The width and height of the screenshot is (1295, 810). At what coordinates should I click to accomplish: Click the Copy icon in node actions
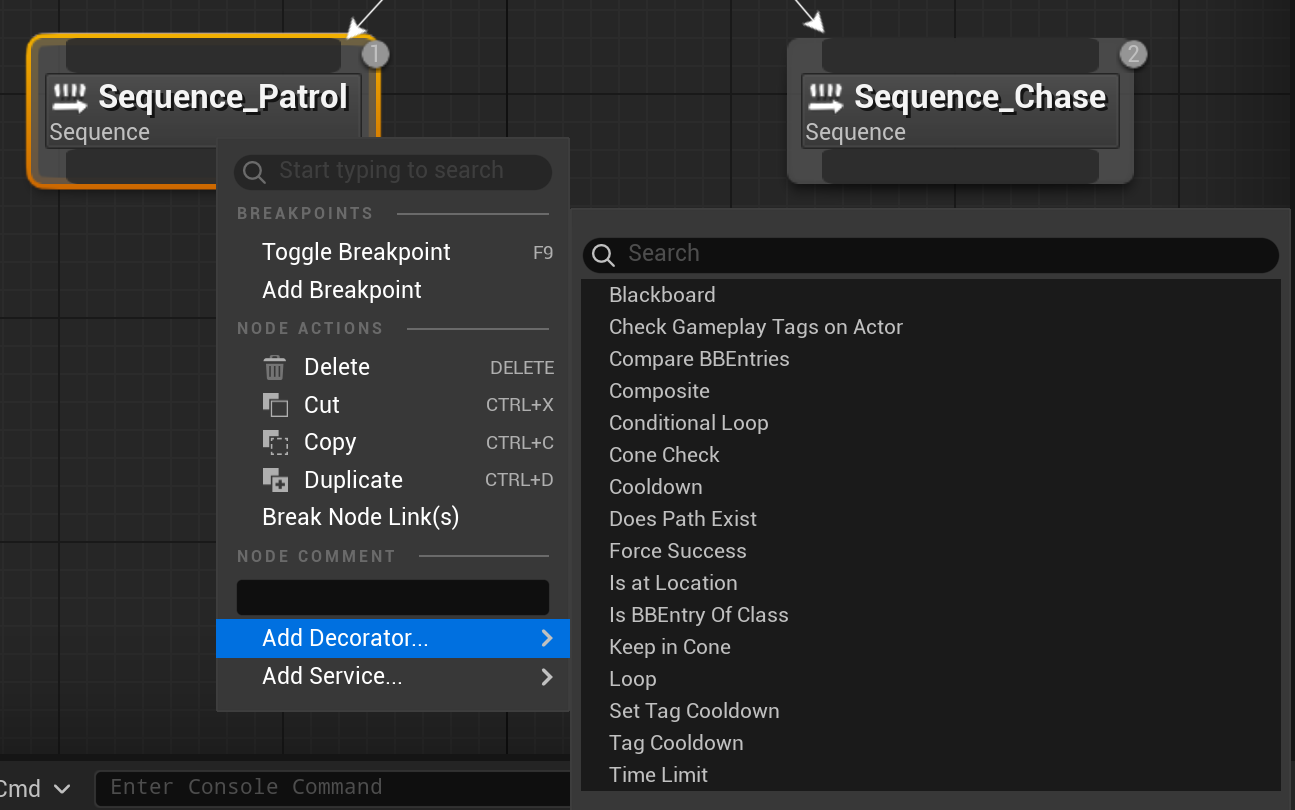click(x=275, y=443)
